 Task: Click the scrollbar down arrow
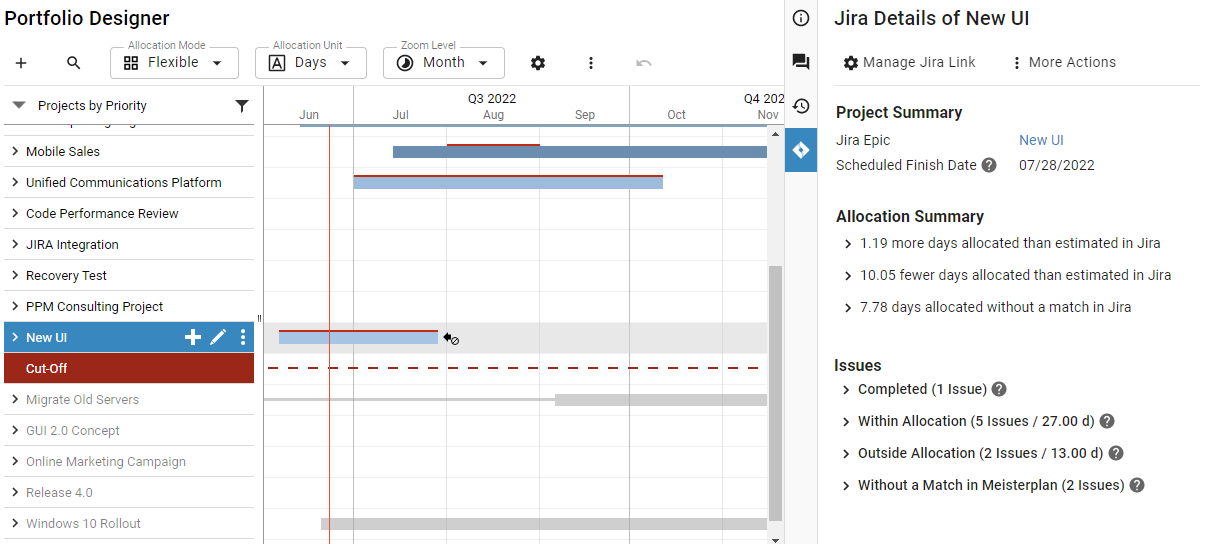(x=775, y=539)
